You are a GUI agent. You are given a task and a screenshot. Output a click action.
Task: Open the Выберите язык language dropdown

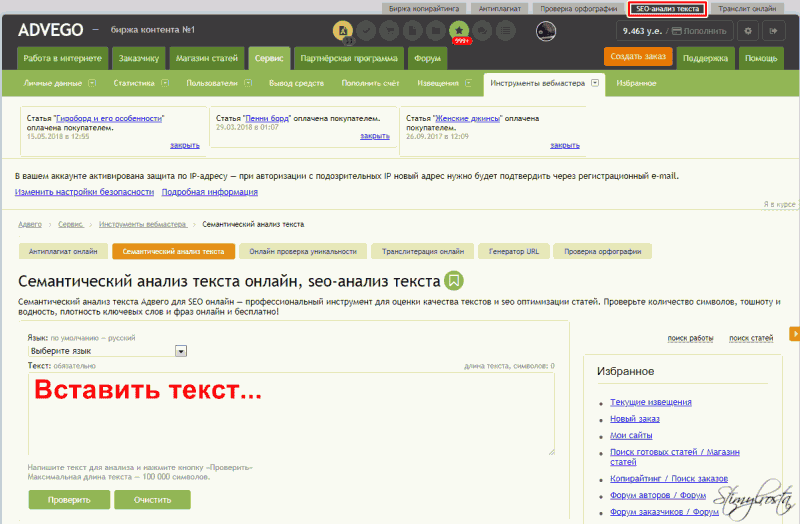coord(107,351)
